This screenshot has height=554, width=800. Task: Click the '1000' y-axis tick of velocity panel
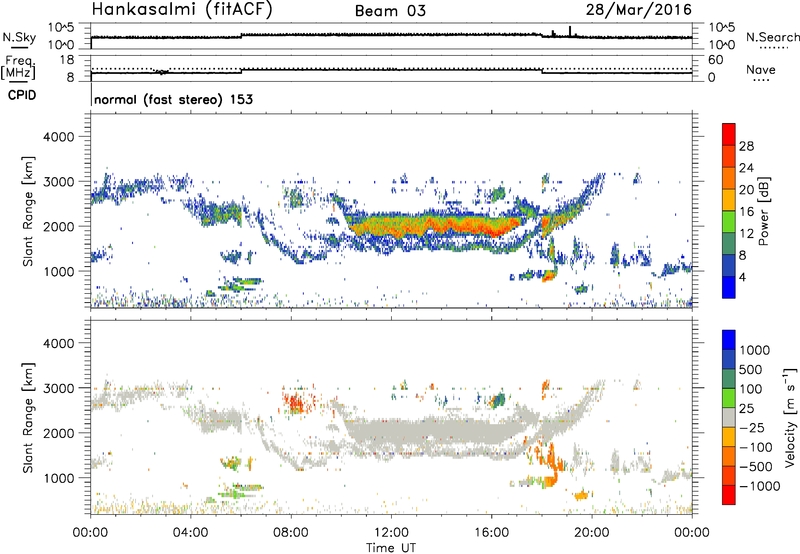tap(58, 478)
